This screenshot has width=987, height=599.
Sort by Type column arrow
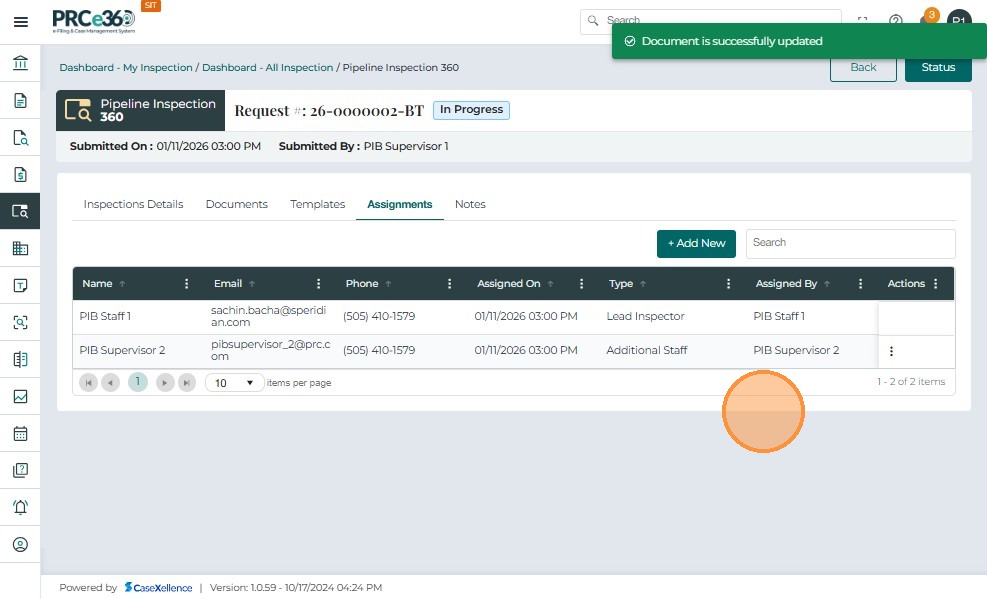643,284
